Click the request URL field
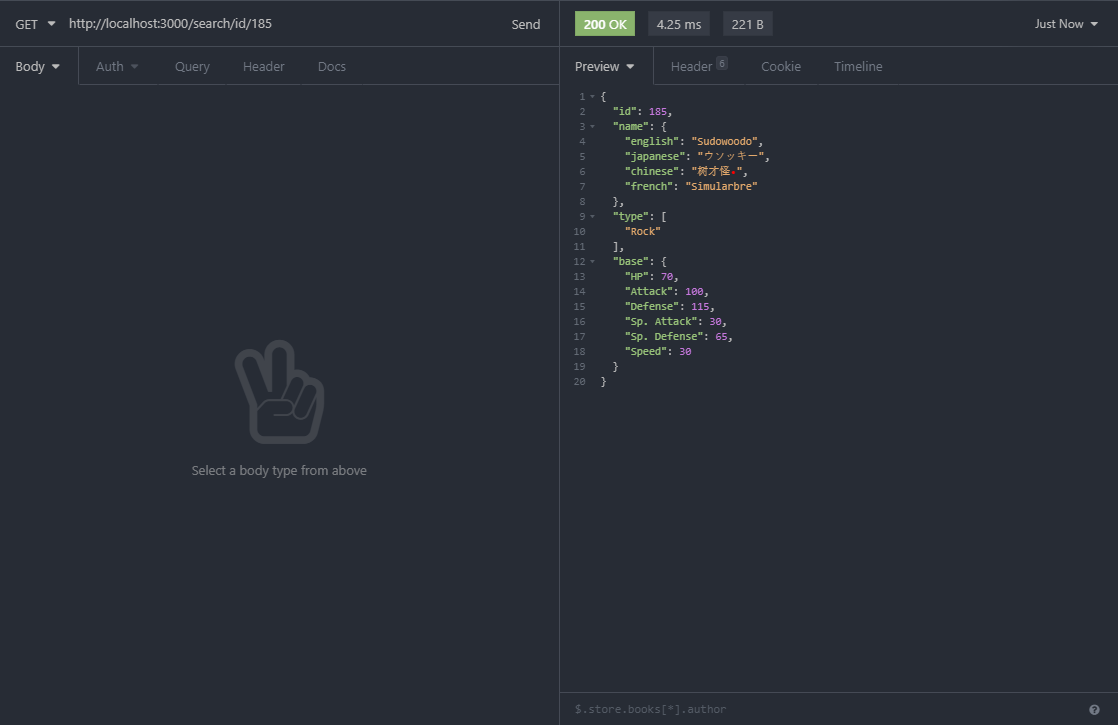1118x725 pixels. click(x=283, y=24)
